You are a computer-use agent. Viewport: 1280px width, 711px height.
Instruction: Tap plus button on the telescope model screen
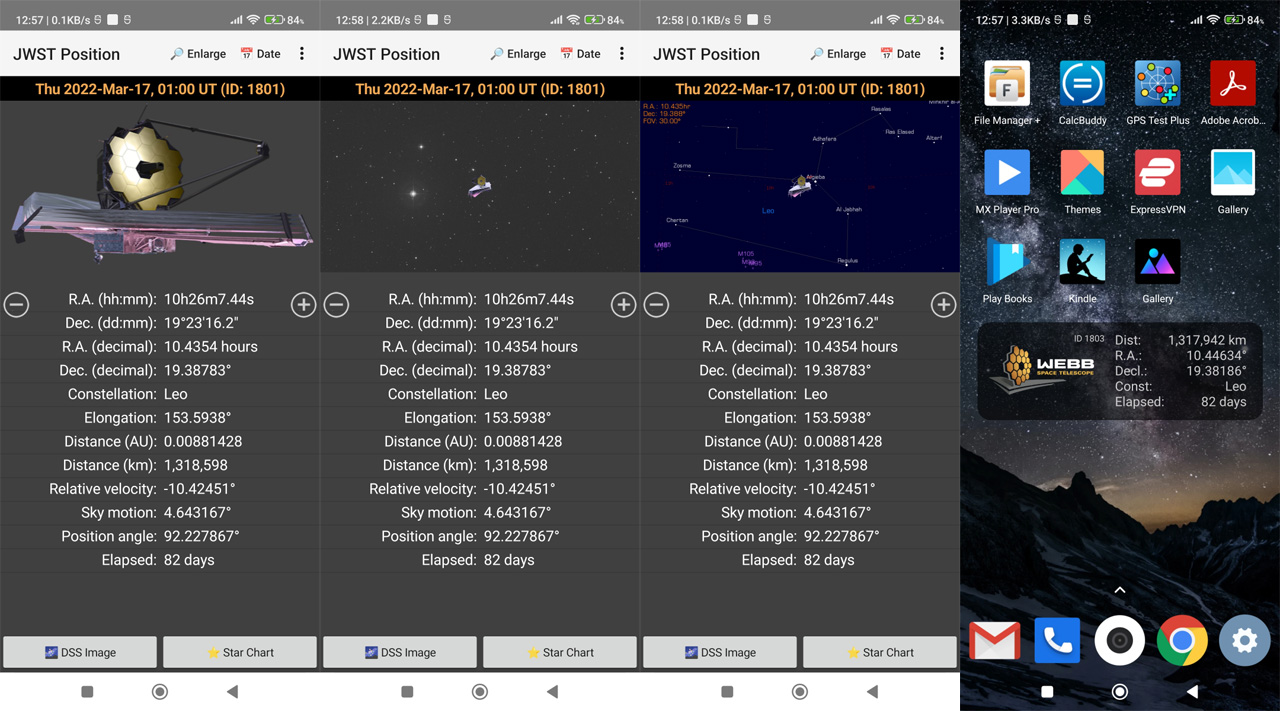[303, 305]
